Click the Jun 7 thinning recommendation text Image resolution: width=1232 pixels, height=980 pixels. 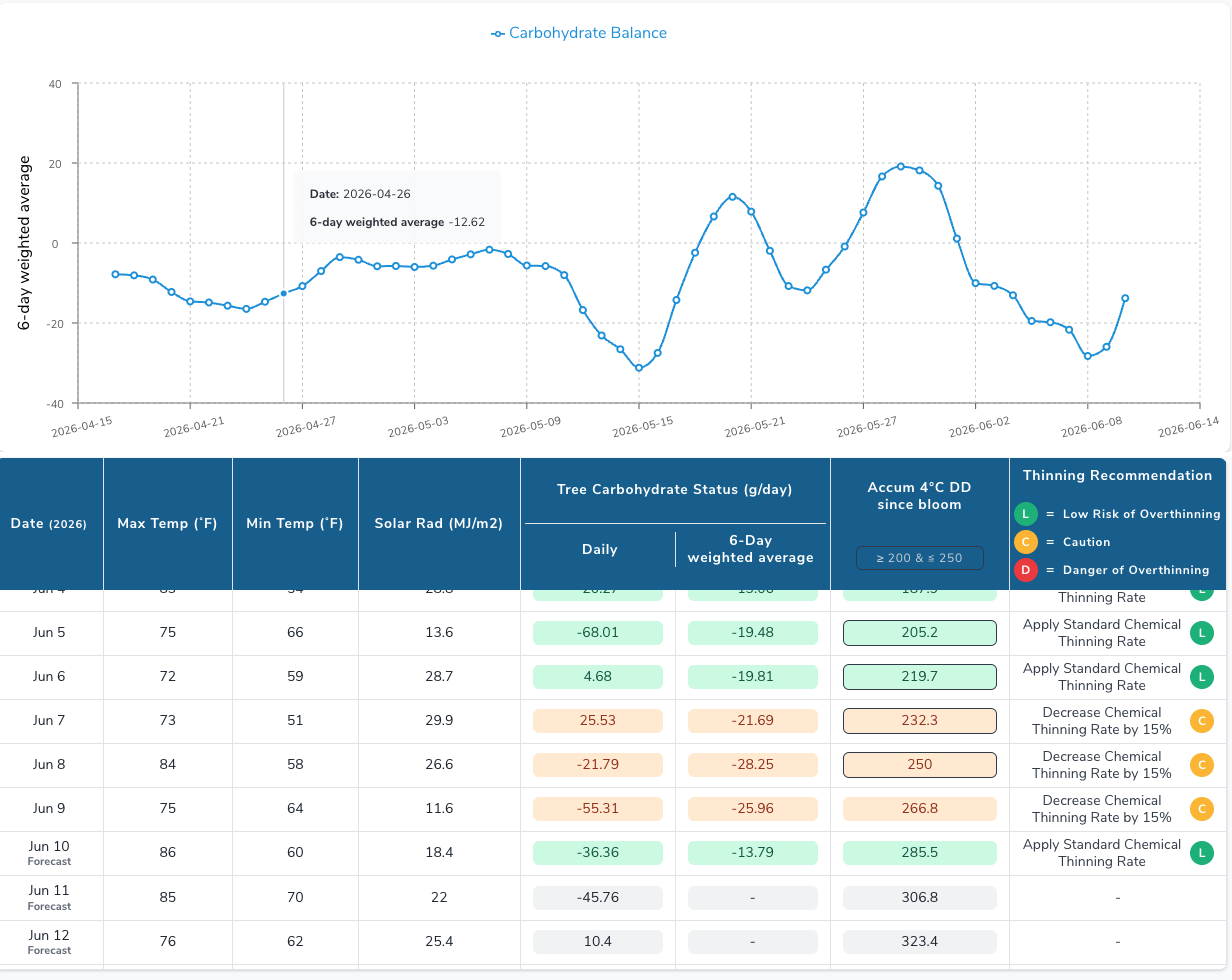pyautogui.click(x=1101, y=721)
